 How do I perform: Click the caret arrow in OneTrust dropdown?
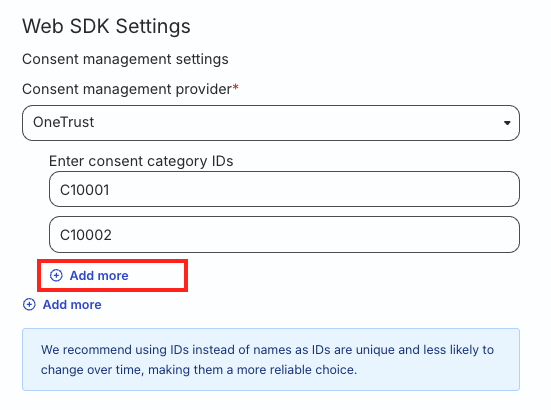click(507, 123)
